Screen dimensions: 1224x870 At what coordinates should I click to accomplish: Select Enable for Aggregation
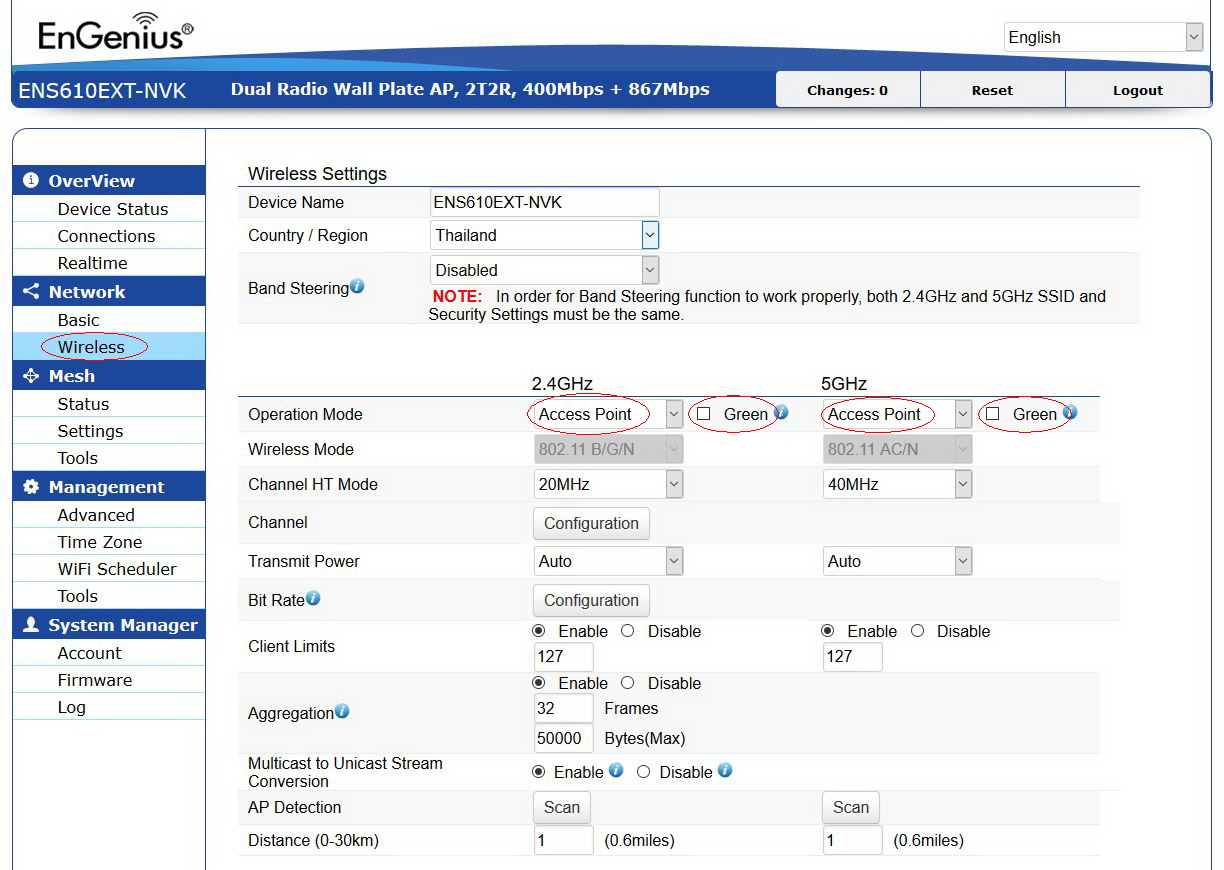click(x=539, y=683)
